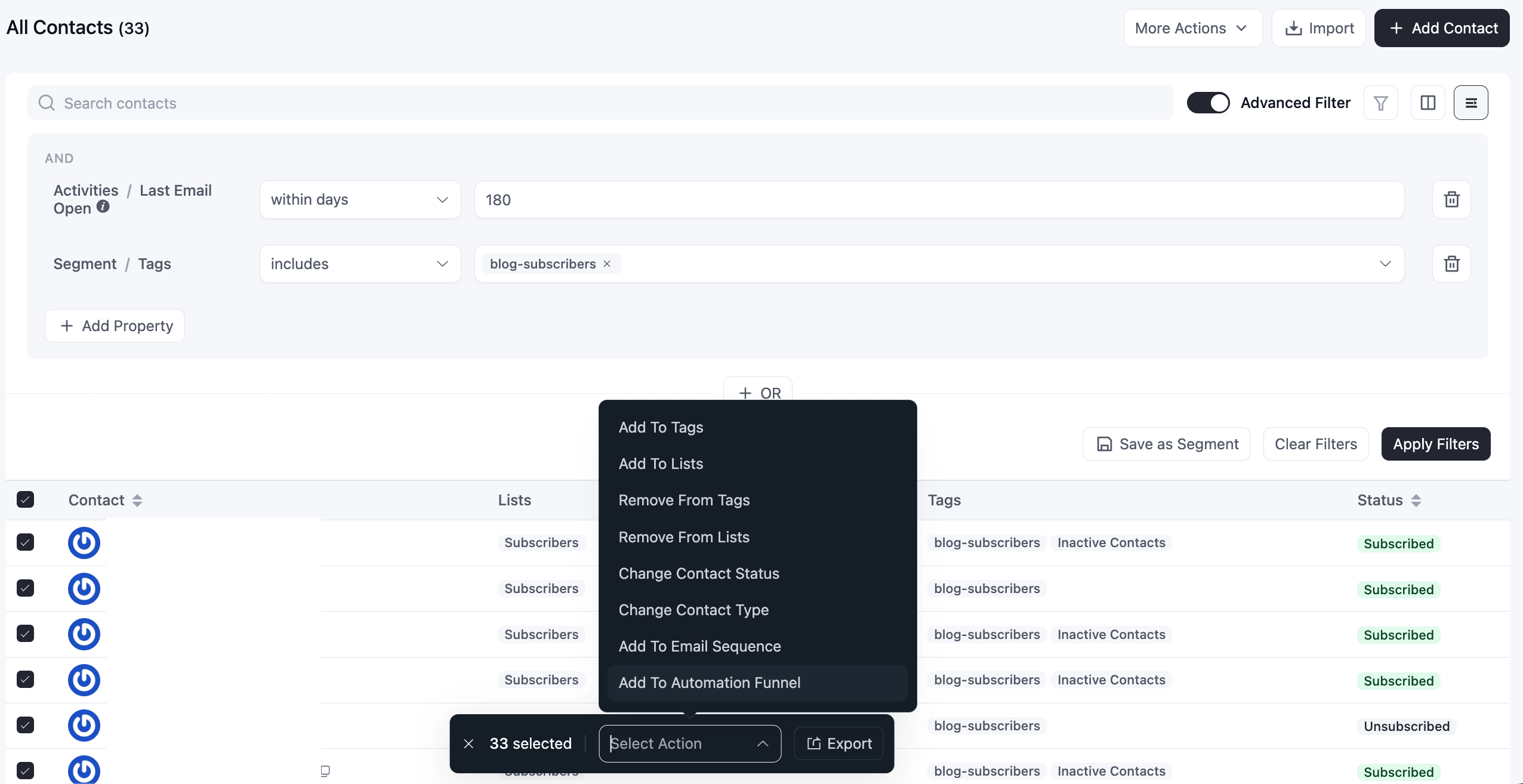Open the within days operator dropdown

(x=360, y=199)
